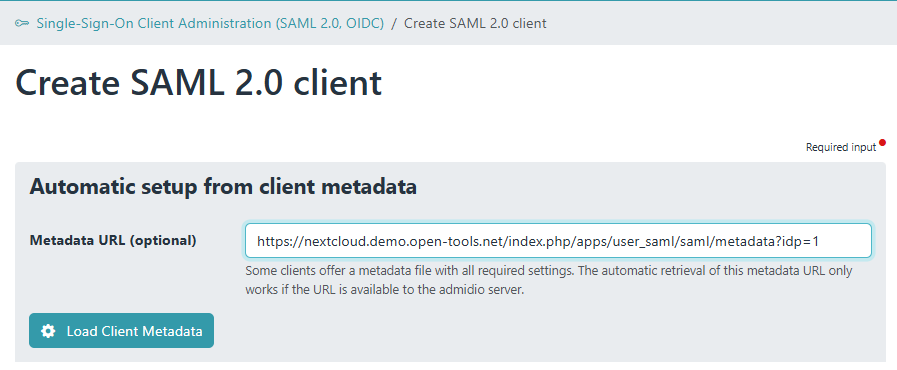
Task: Select the Create SAML 2.0 client breadcrumb item
Action: 475,23
